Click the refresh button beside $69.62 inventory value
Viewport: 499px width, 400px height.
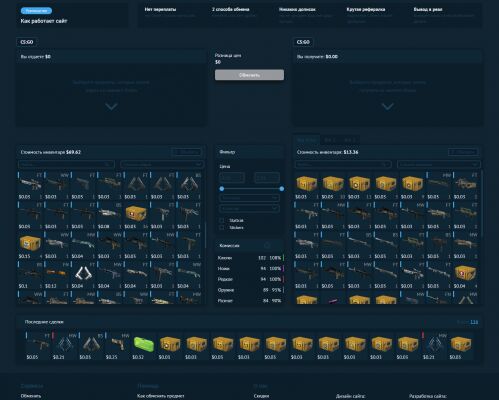coord(186,152)
